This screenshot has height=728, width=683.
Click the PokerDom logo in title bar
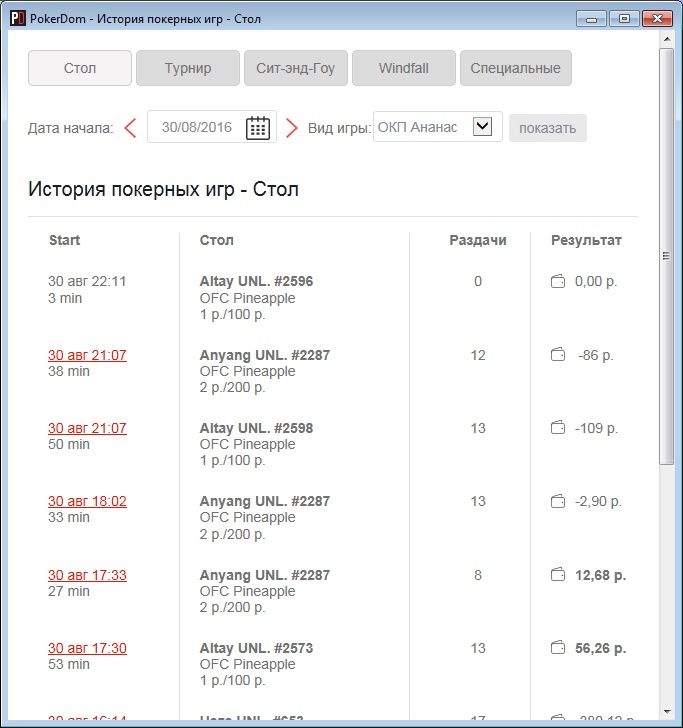18,19
